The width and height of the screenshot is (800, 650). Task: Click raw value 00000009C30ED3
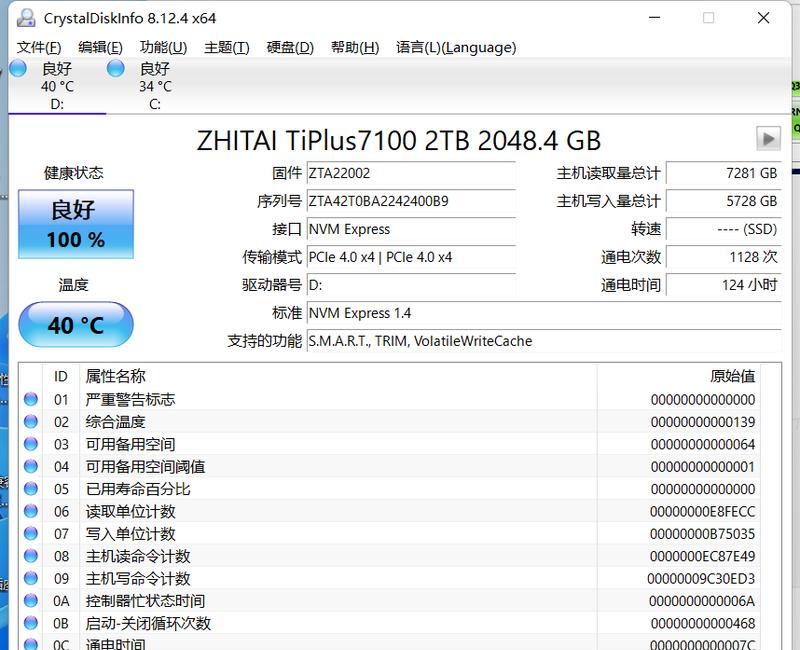(701, 579)
